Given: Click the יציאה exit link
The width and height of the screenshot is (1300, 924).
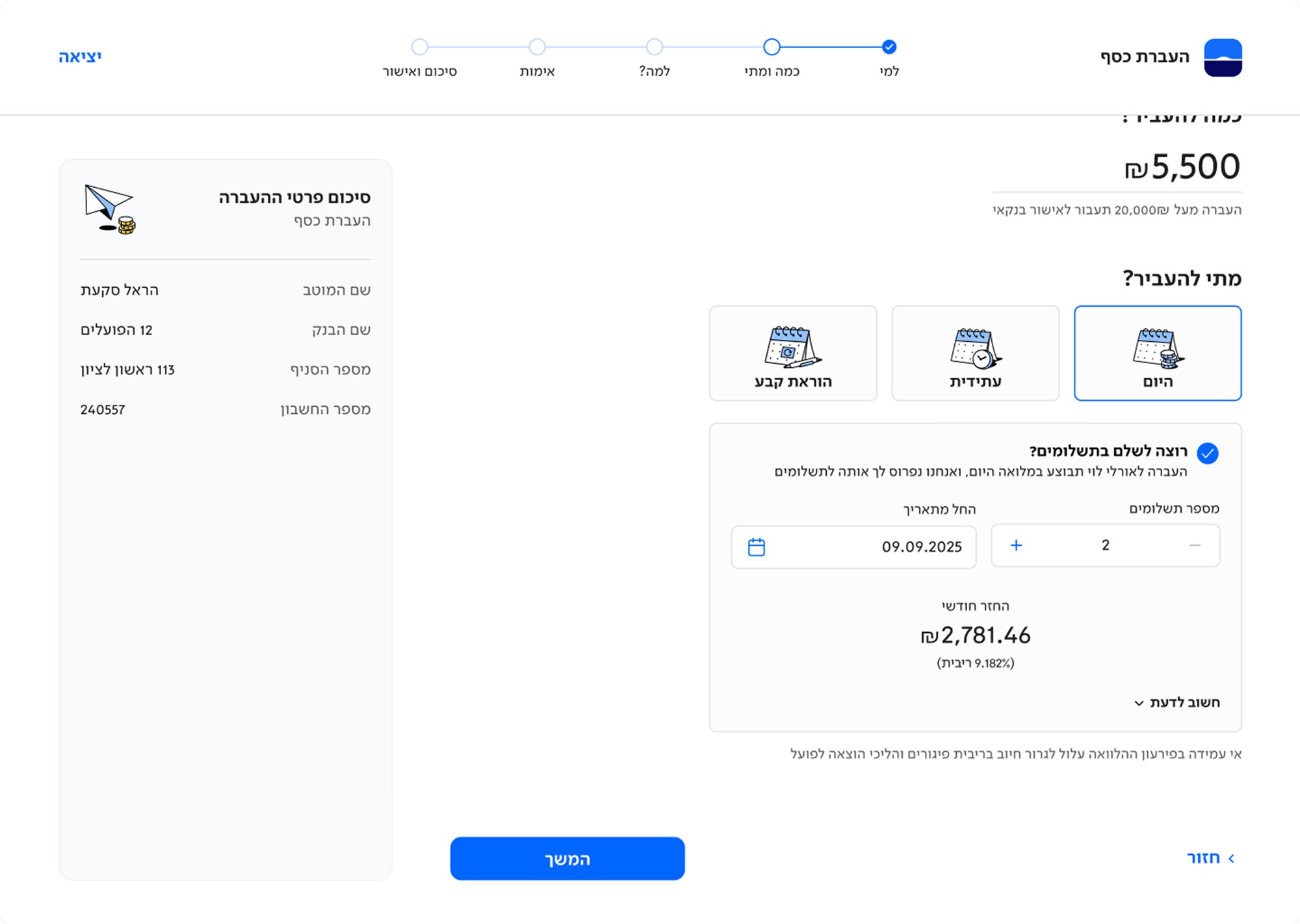Looking at the screenshot, I should pos(80,57).
